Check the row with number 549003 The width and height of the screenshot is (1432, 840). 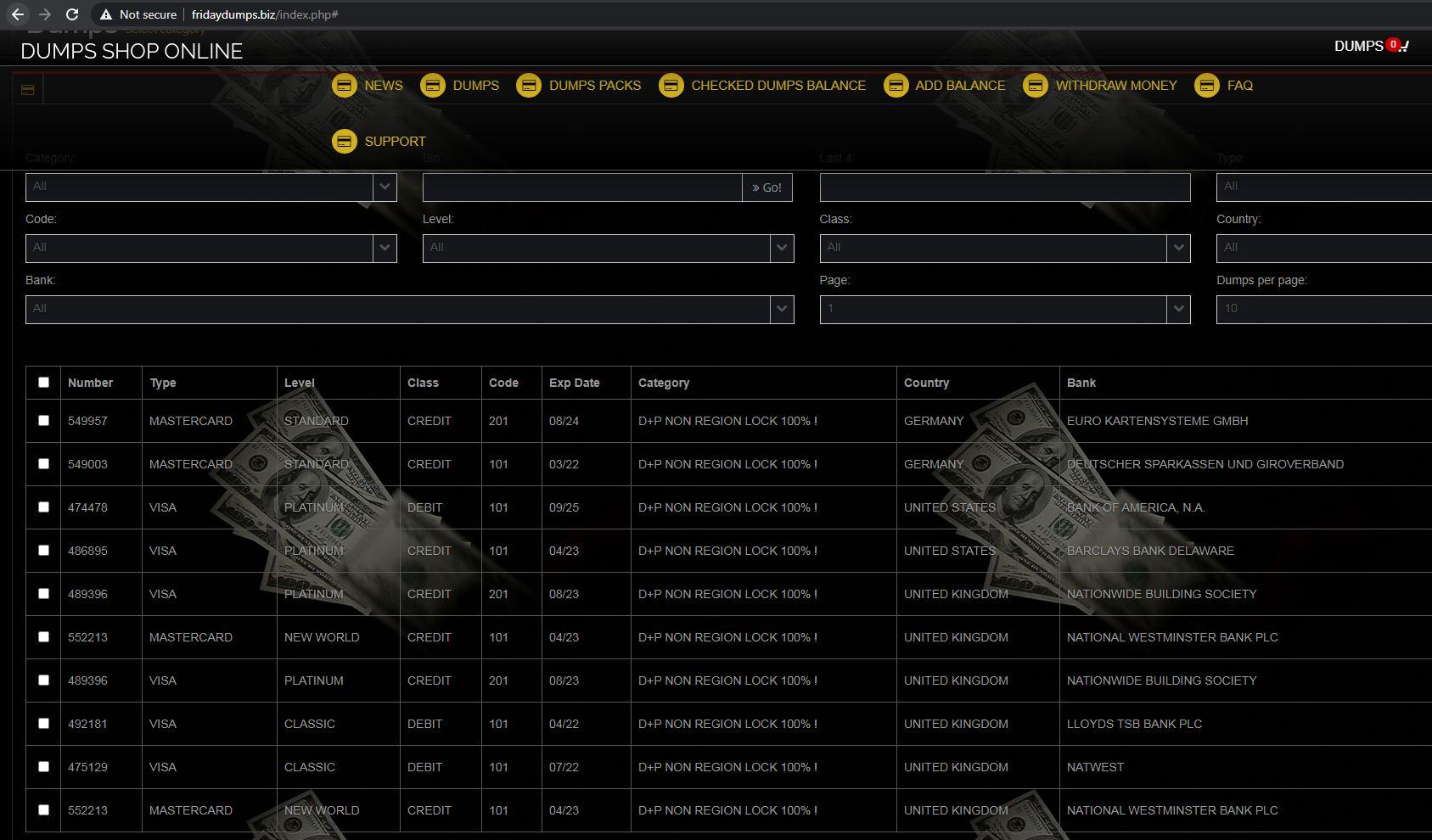(43, 463)
